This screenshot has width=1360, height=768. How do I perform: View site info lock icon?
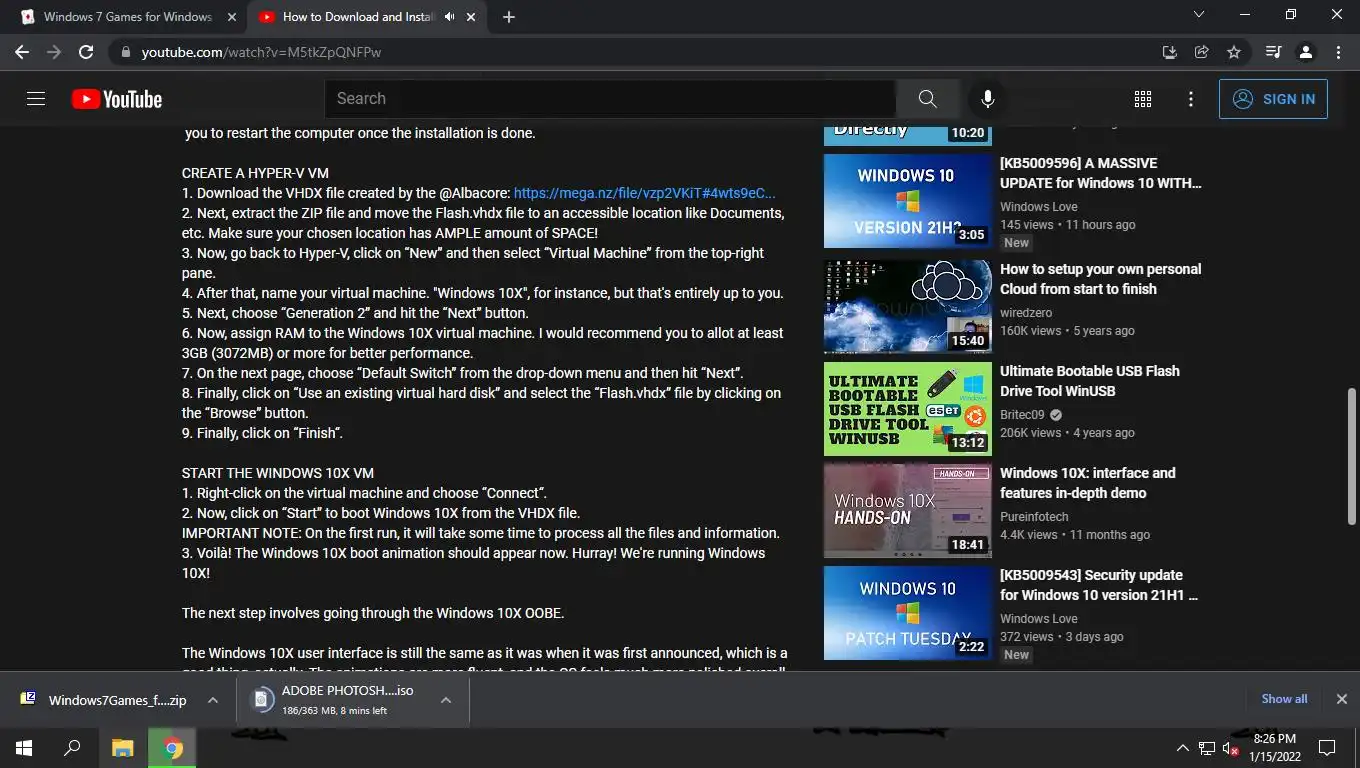click(125, 52)
